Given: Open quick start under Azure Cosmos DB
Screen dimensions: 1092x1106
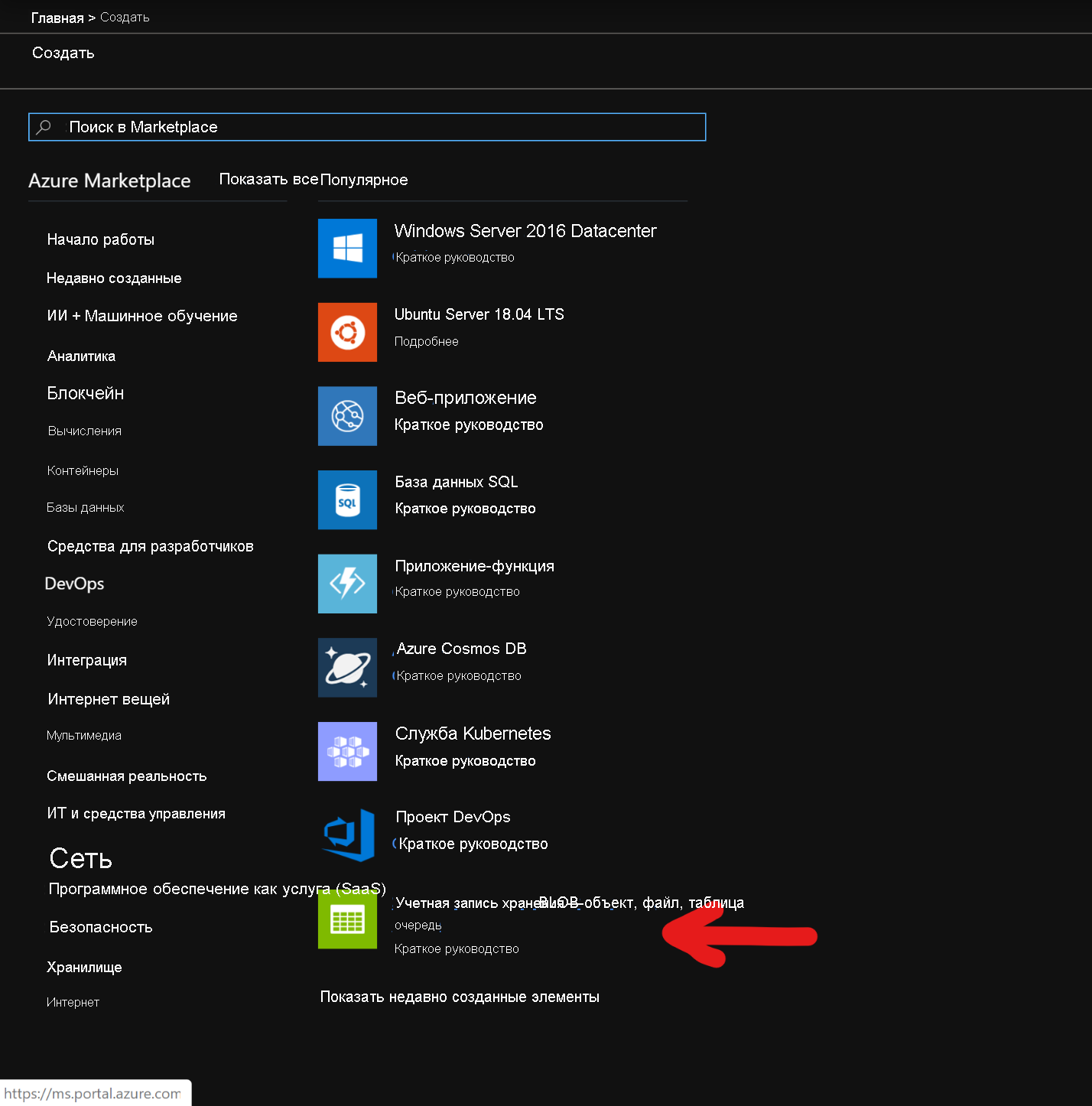Looking at the screenshot, I should point(459,675).
